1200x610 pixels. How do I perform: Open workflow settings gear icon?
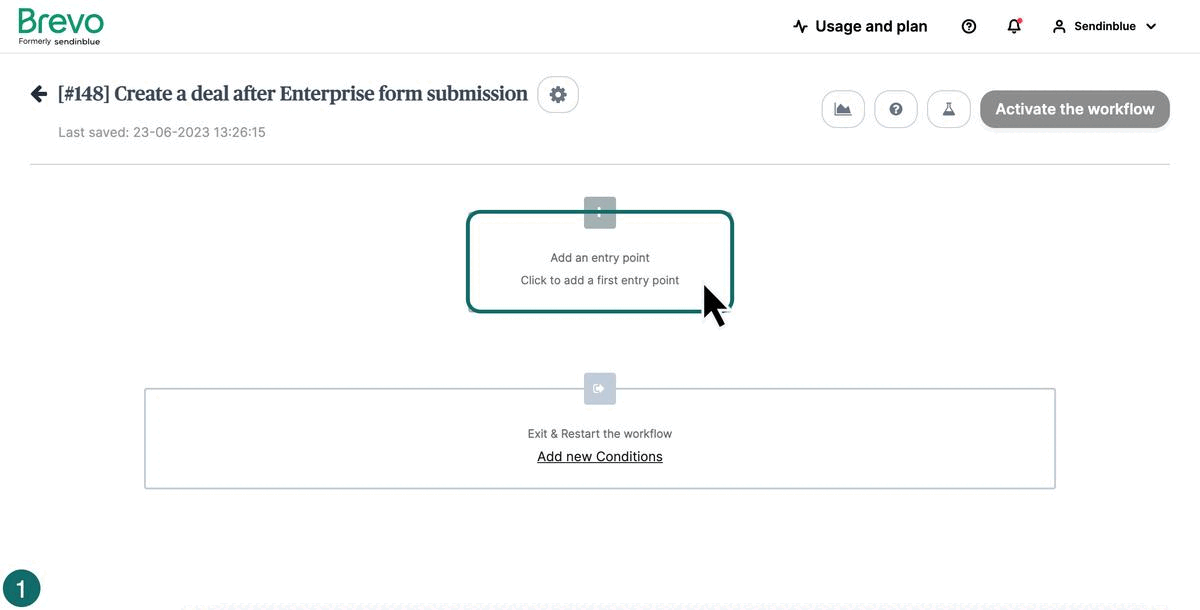(558, 95)
